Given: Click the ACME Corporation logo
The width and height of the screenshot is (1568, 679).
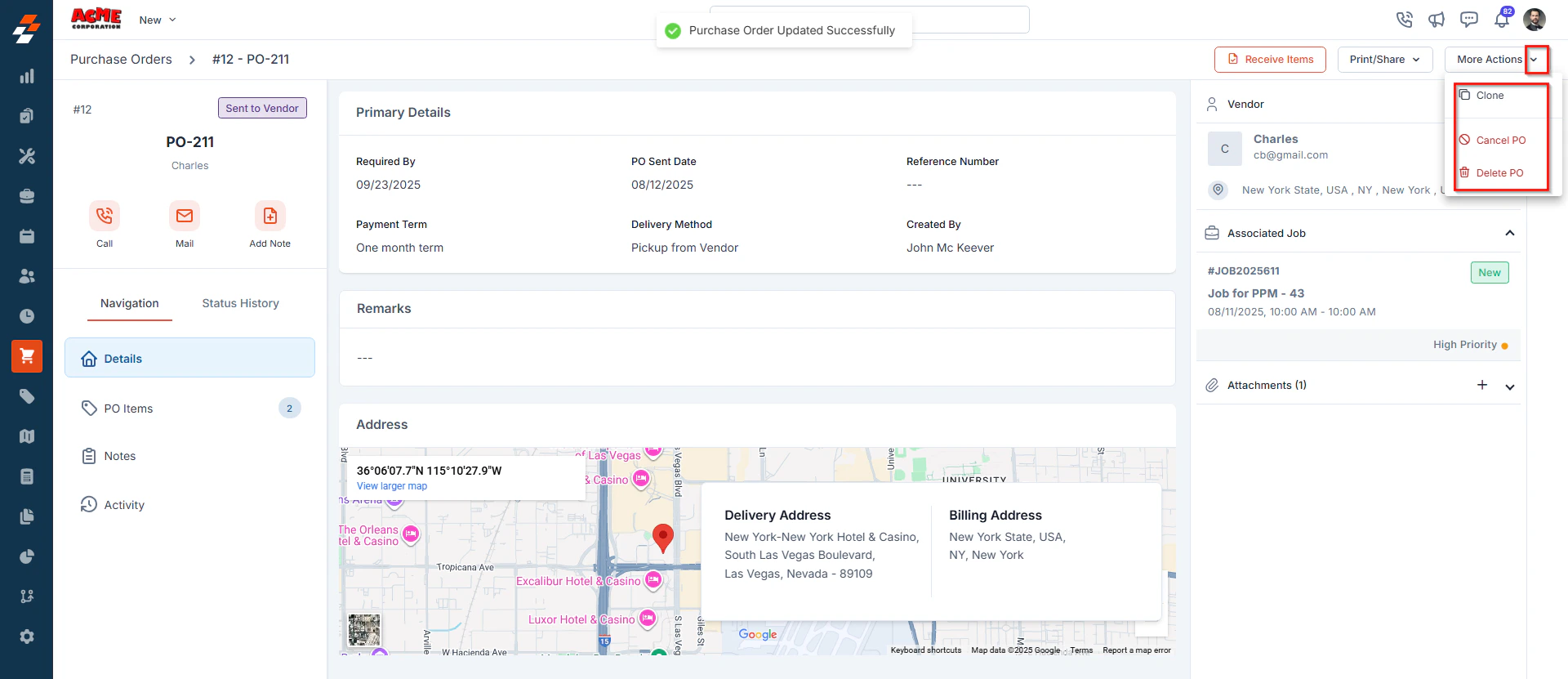Looking at the screenshot, I should [x=96, y=19].
